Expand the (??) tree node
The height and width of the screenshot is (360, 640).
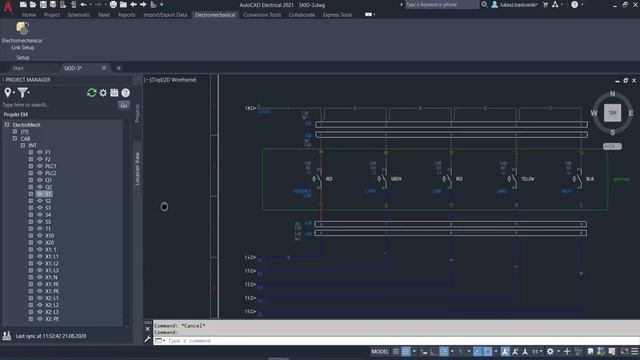15,131
